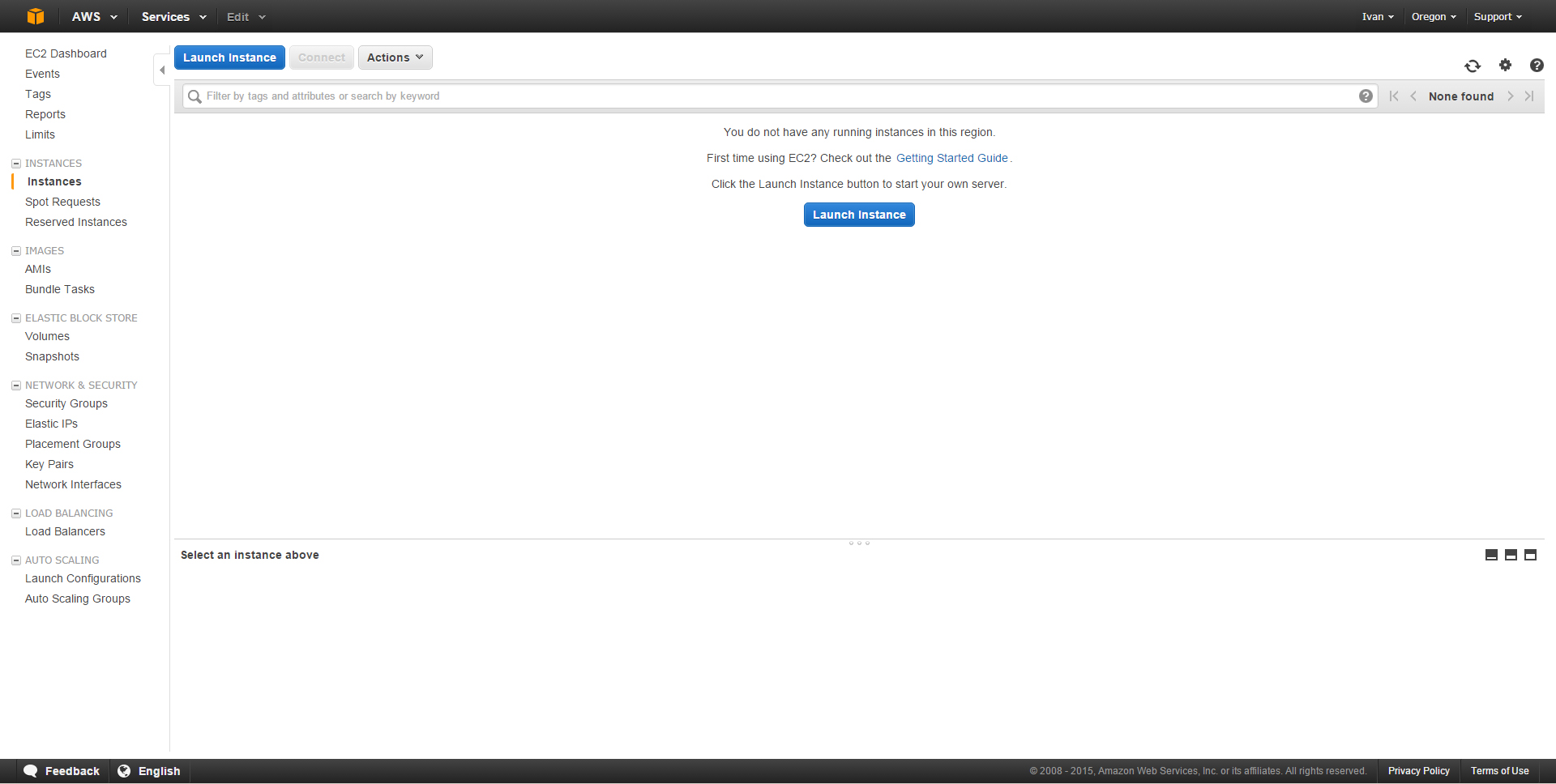The width and height of the screenshot is (1556, 784).
Task: Click the Feedback button
Action: (x=62, y=771)
